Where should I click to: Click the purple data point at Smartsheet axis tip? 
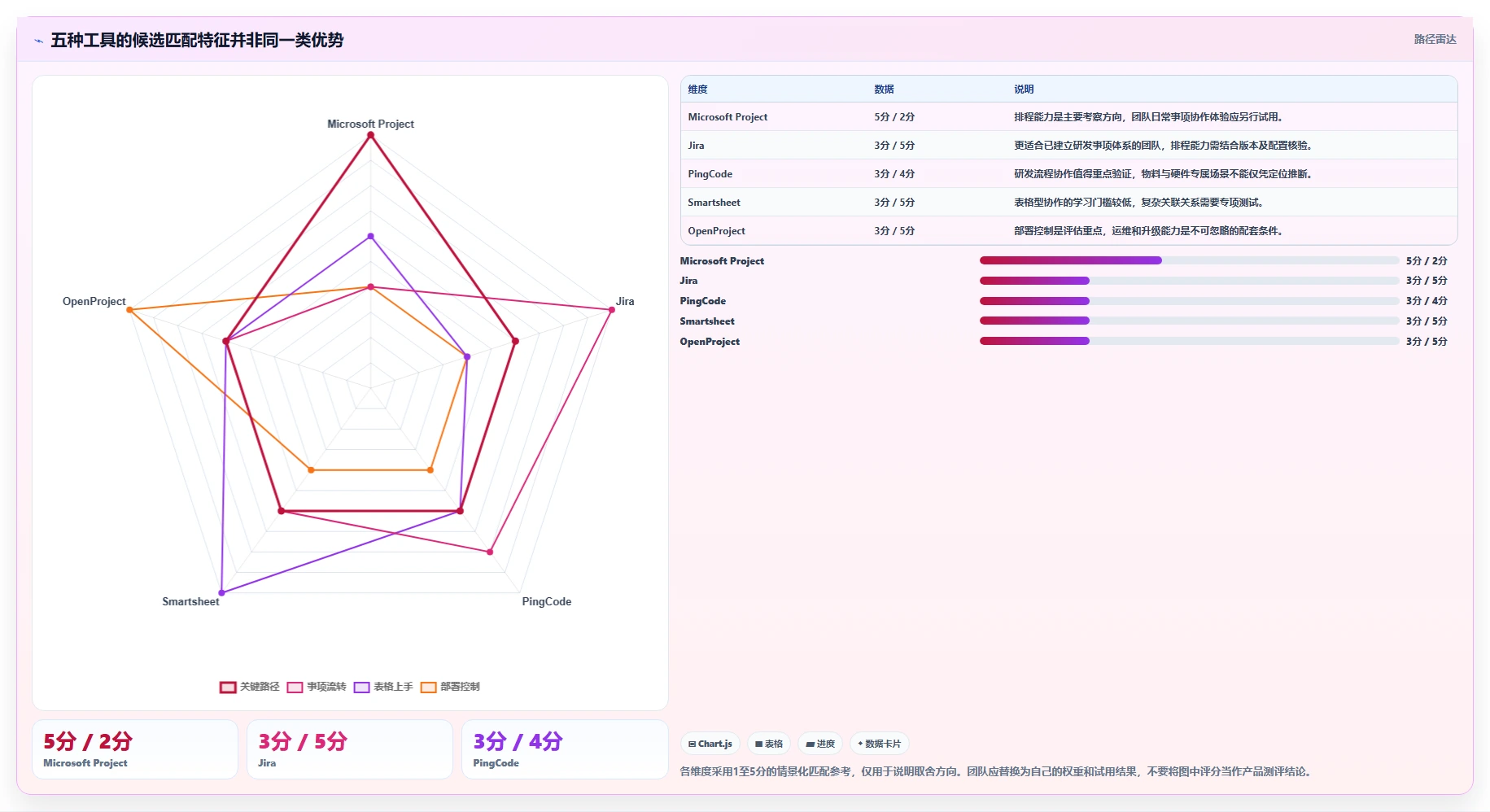[221, 593]
